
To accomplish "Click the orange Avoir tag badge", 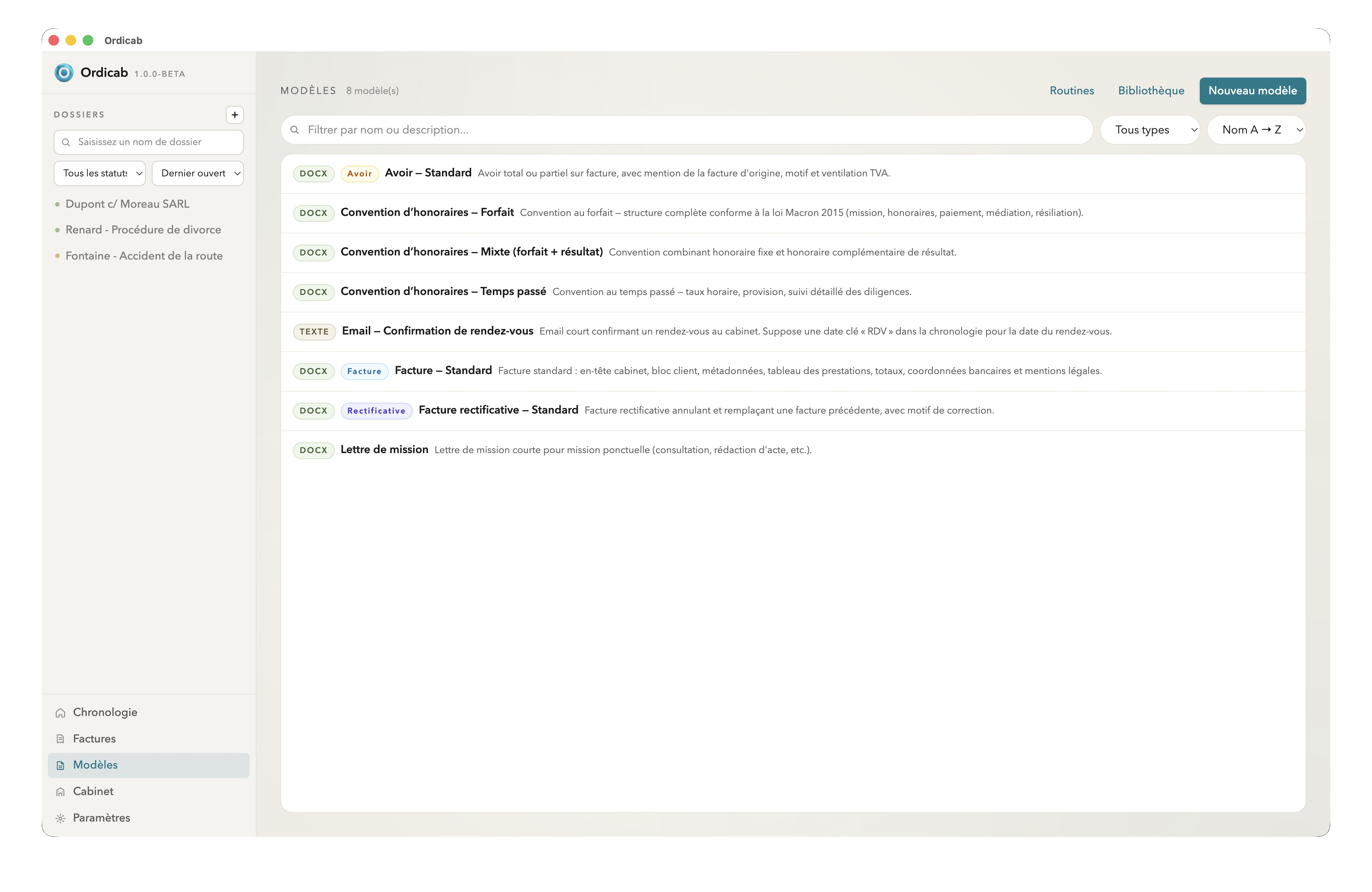I will coord(360,173).
